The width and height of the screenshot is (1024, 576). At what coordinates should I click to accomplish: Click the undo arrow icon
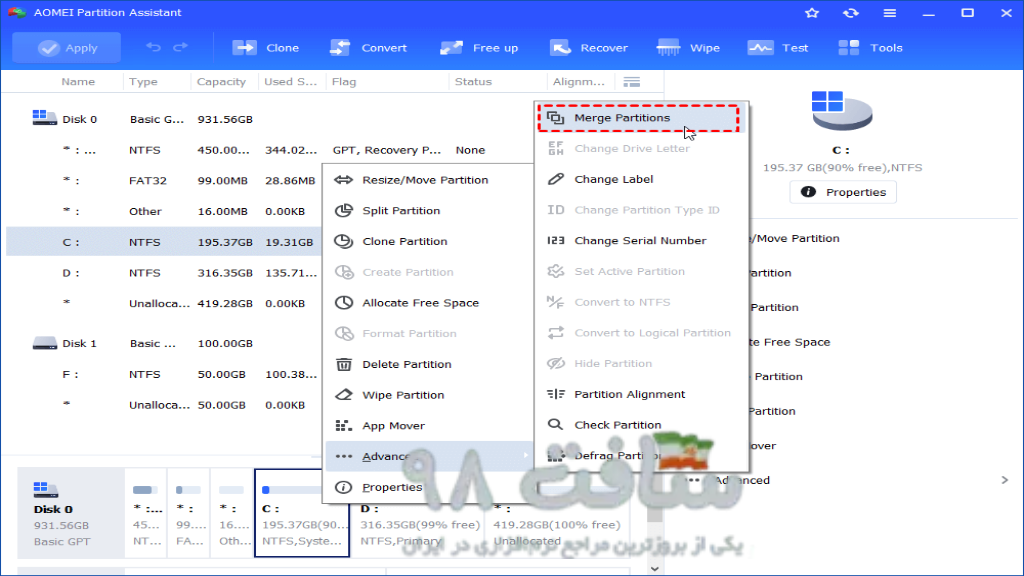pyautogui.click(x=153, y=47)
